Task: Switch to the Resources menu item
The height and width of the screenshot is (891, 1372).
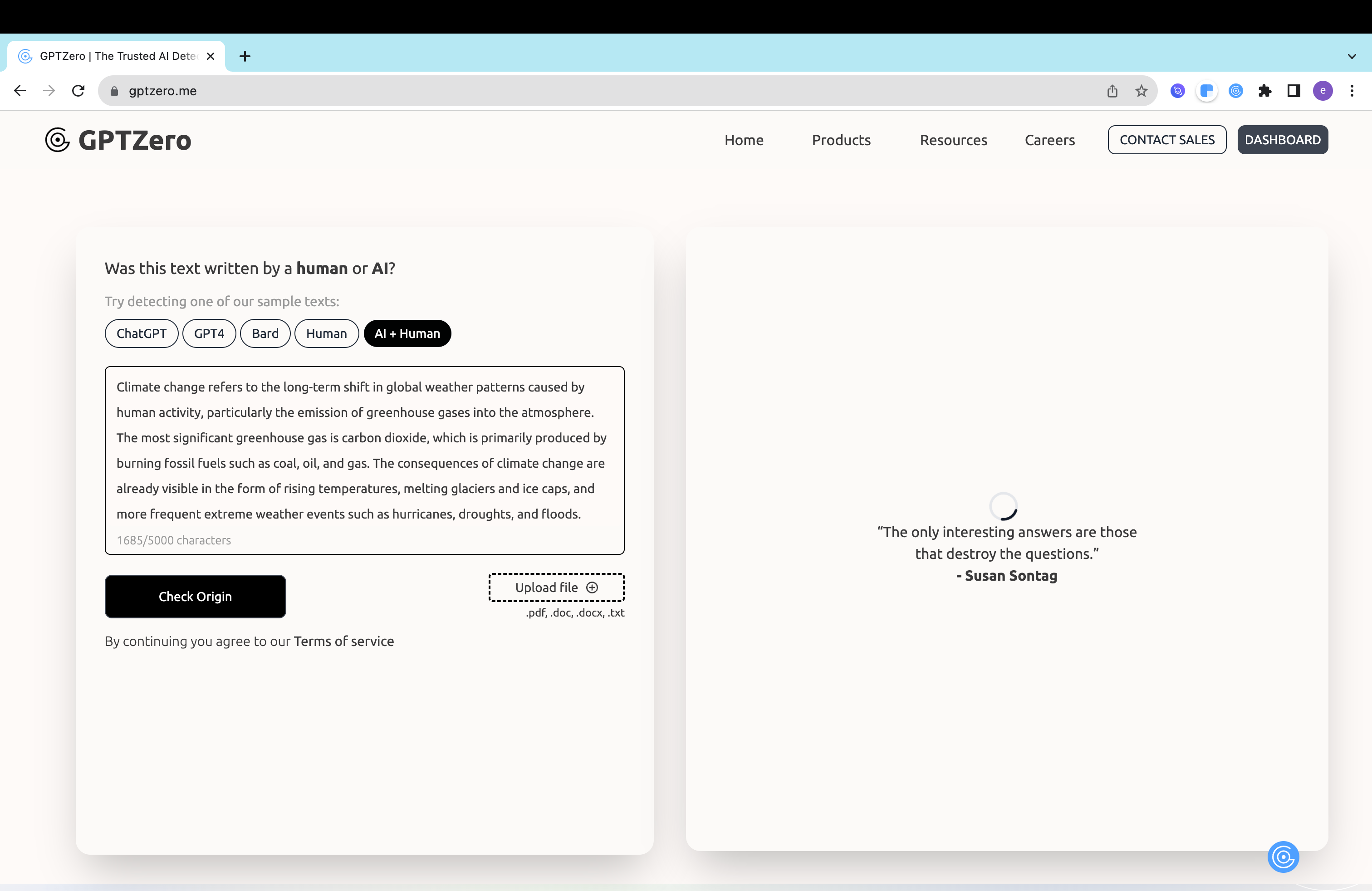Action: (x=954, y=139)
